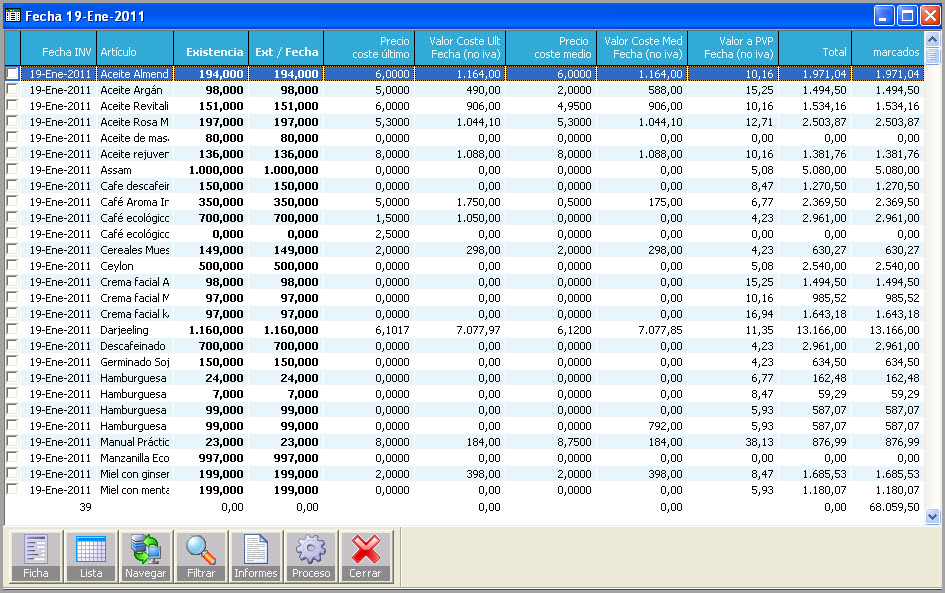
Task: Click the window title bar icon
Action: (x=13, y=16)
